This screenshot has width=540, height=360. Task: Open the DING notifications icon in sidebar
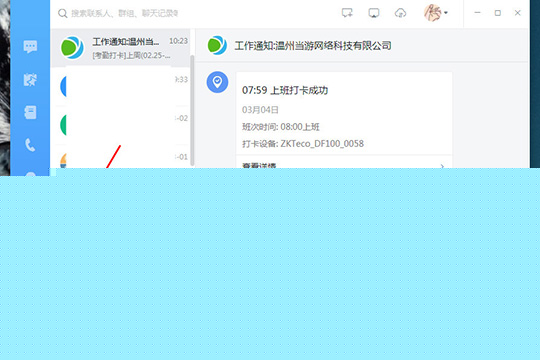point(30,80)
